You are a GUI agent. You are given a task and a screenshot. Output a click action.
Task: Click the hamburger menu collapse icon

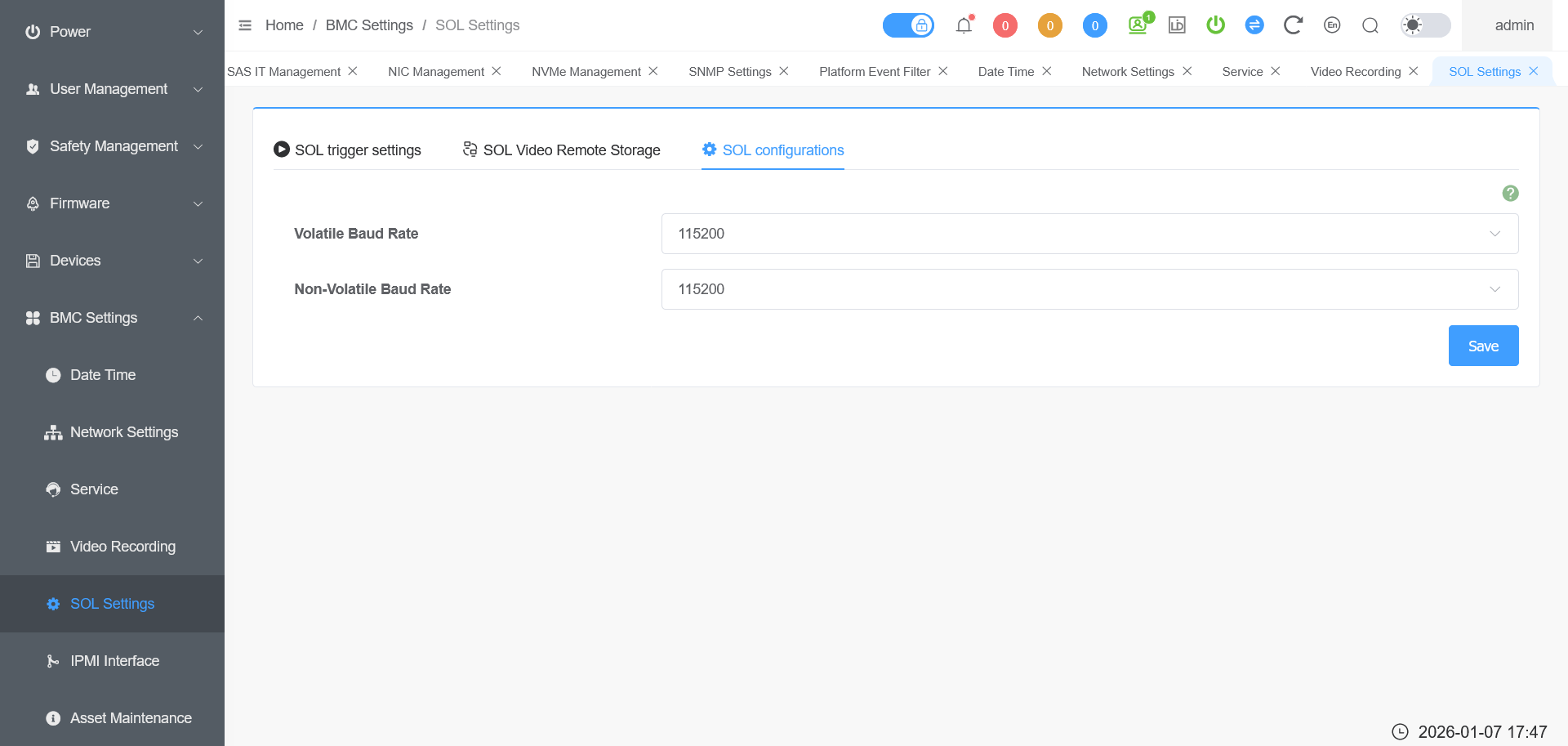pyautogui.click(x=245, y=25)
